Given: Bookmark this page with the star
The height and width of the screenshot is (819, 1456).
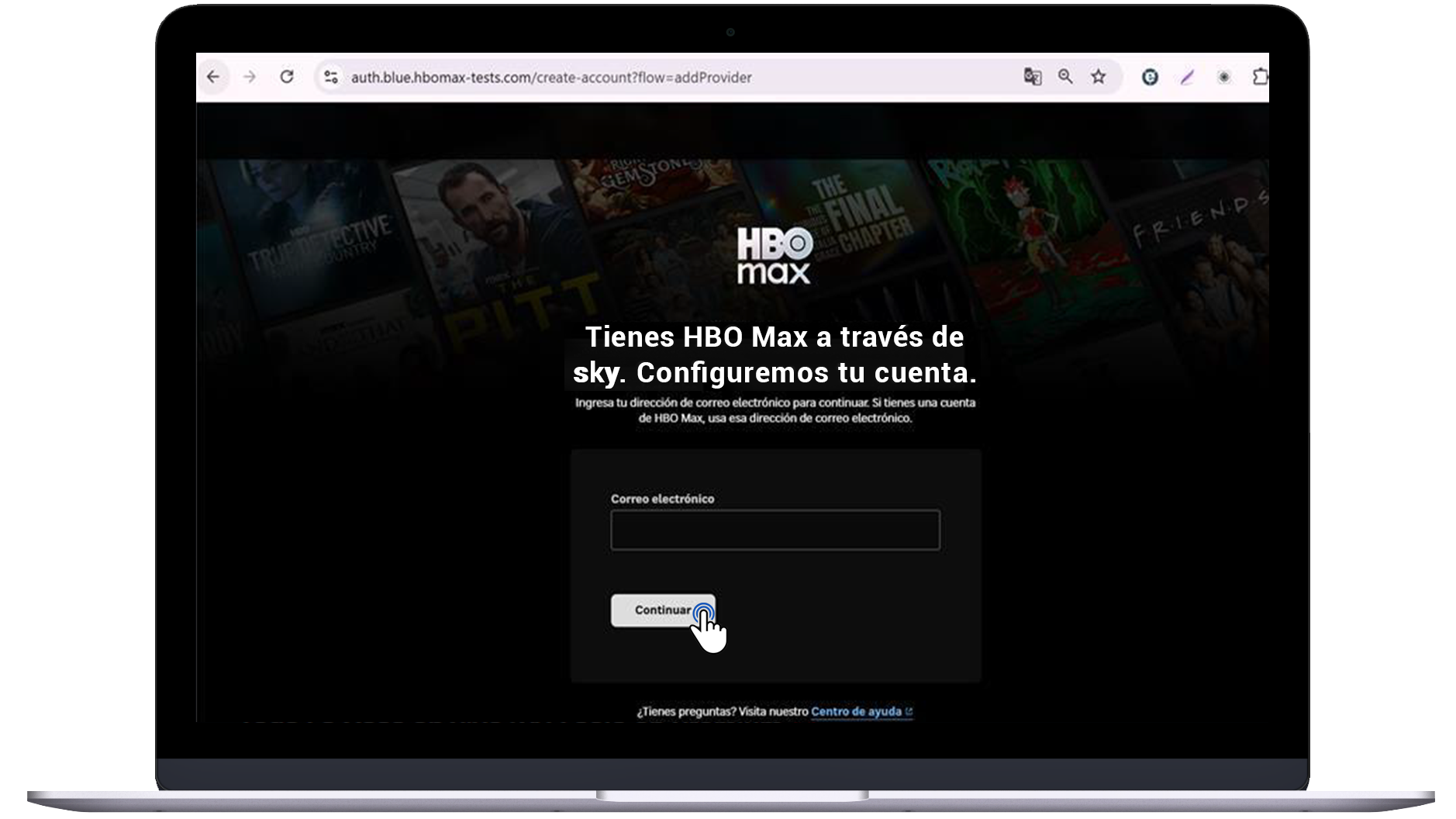Looking at the screenshot, I should (1099, 77).
